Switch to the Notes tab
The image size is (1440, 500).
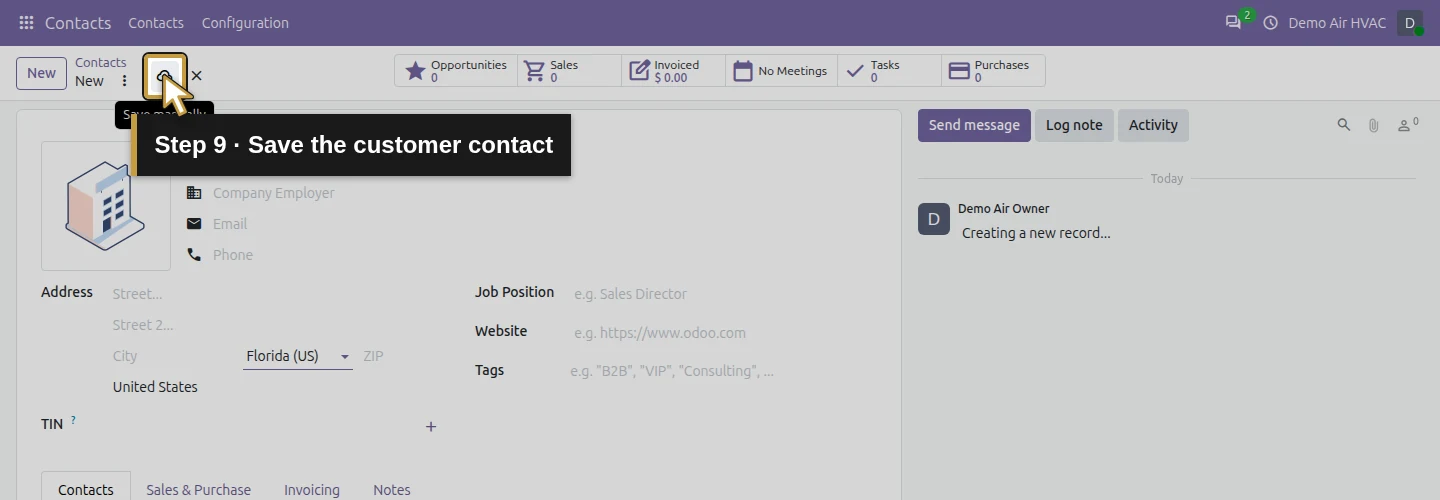(392, 489)
